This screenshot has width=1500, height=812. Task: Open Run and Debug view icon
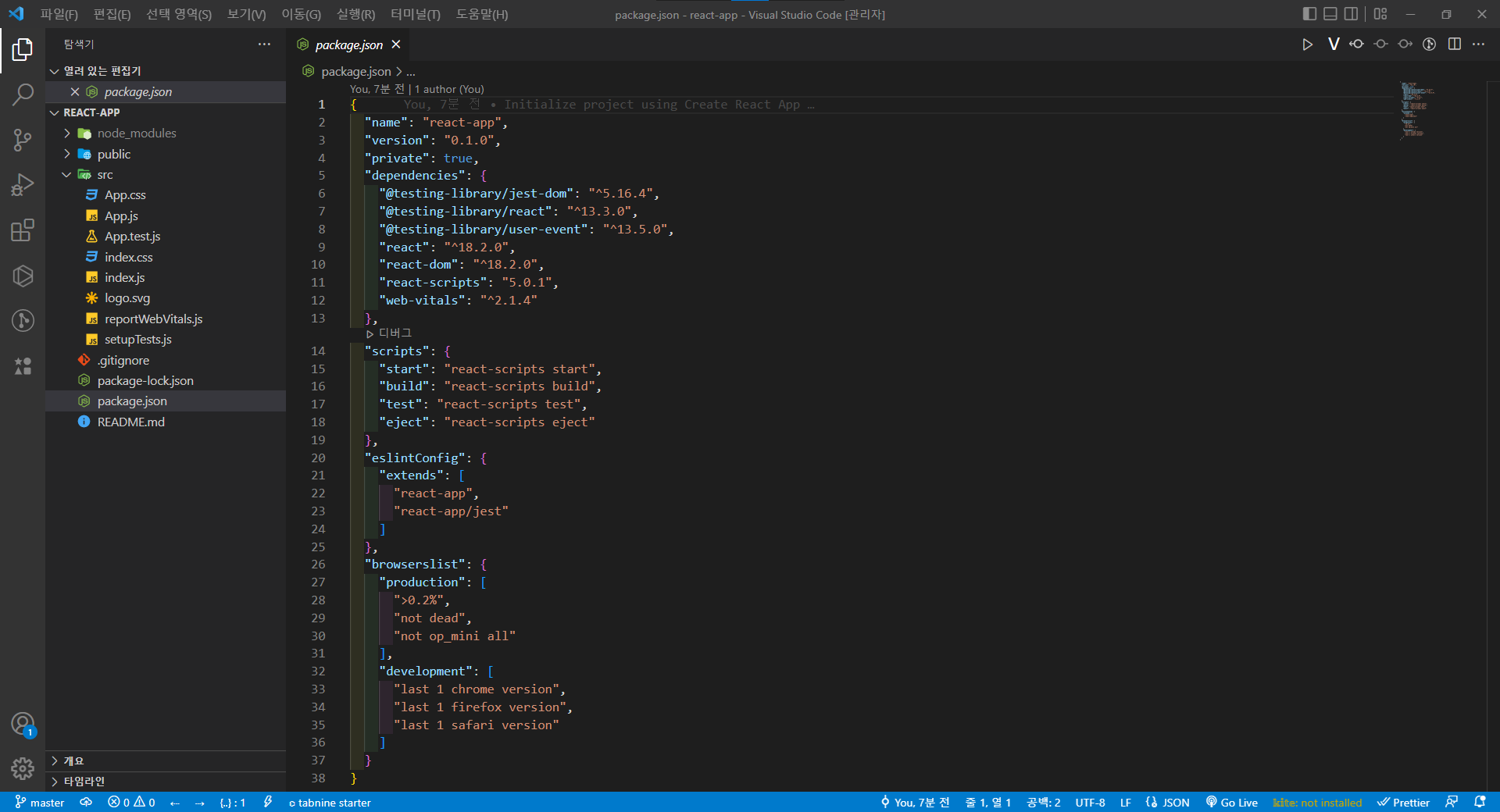coord(23,185)
